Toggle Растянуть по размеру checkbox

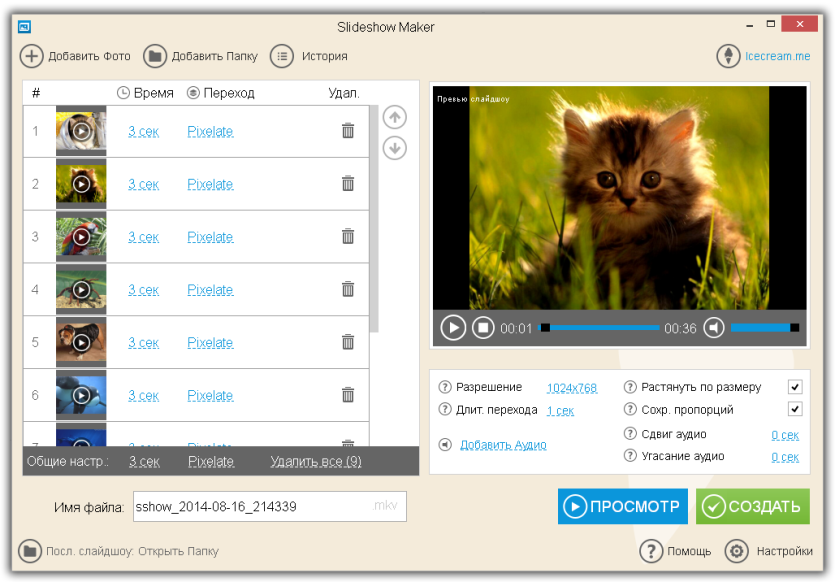tap(795, 387)
